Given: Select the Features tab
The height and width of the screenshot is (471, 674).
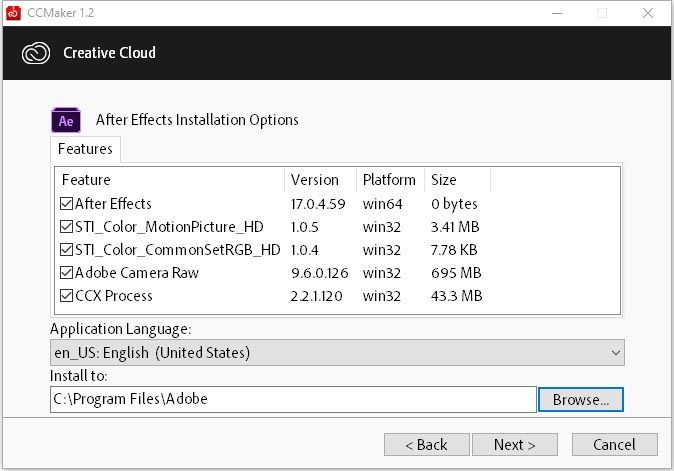Looking at the screenshot, I should (85, 149).
